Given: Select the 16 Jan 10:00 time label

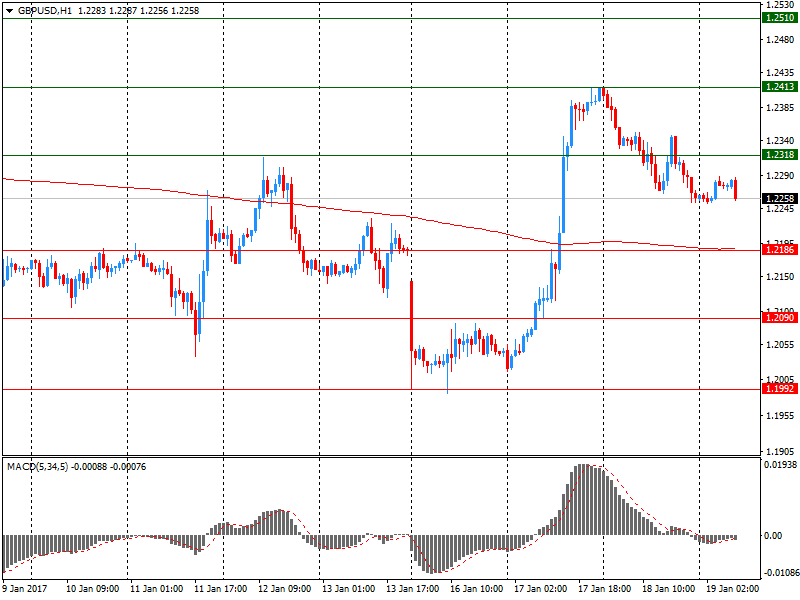Looking at the screenshot, I should (x=477, y=589).
